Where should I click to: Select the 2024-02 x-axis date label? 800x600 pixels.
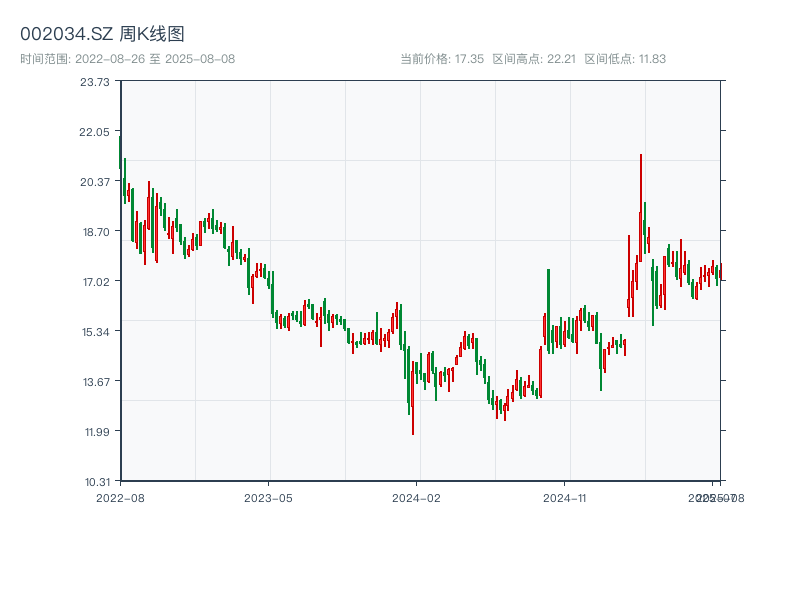pos(417,497)
